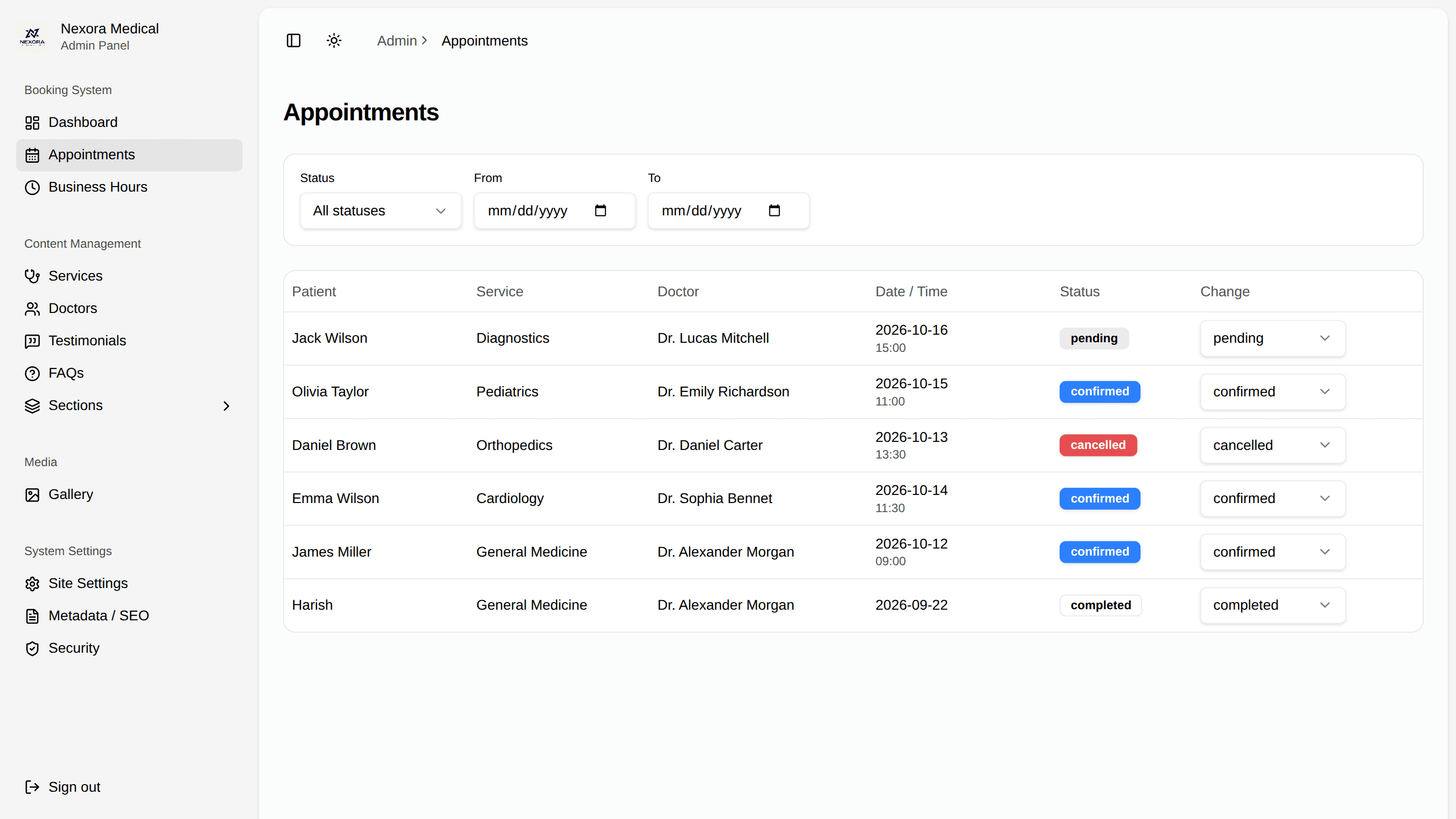This screenshot has width=1456, height=819.
Task: Click the Nexora logo
Action: pos(32,37)
